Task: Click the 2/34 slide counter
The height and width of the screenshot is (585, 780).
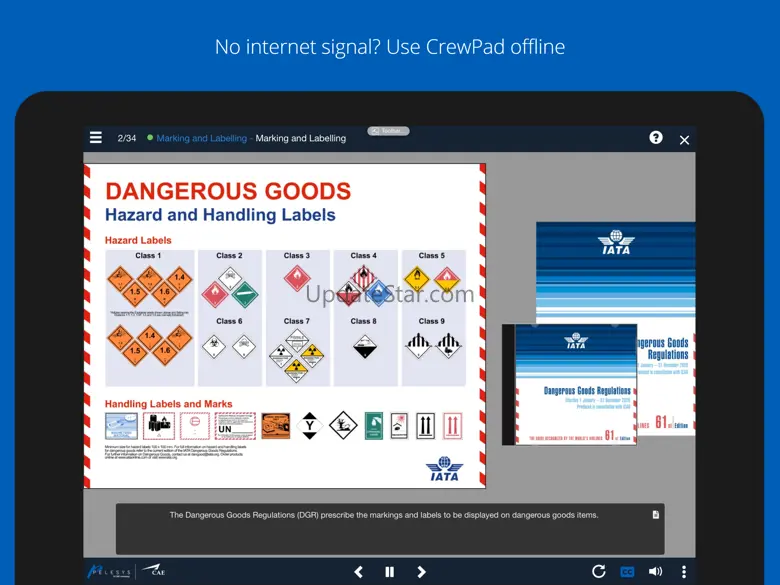Action: click(x=126, y=138)
